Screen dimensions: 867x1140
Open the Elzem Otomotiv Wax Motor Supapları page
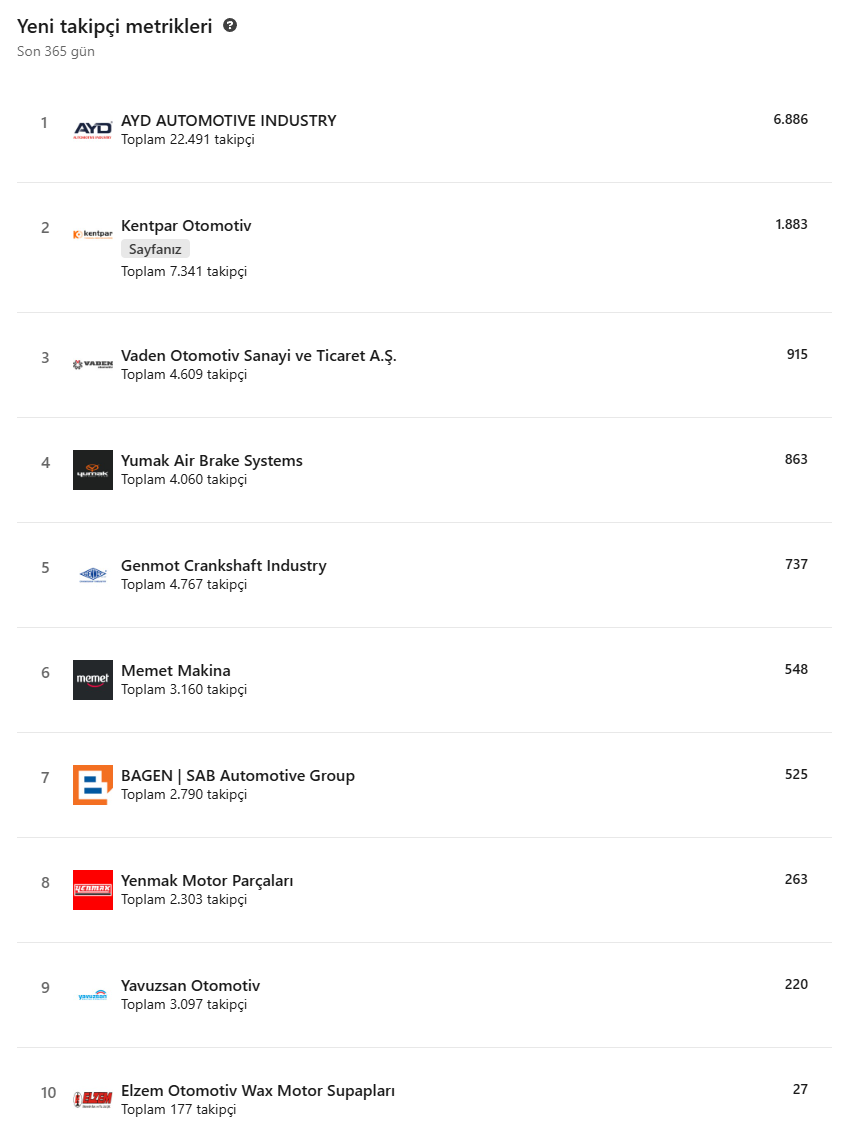coord(258,1091)
